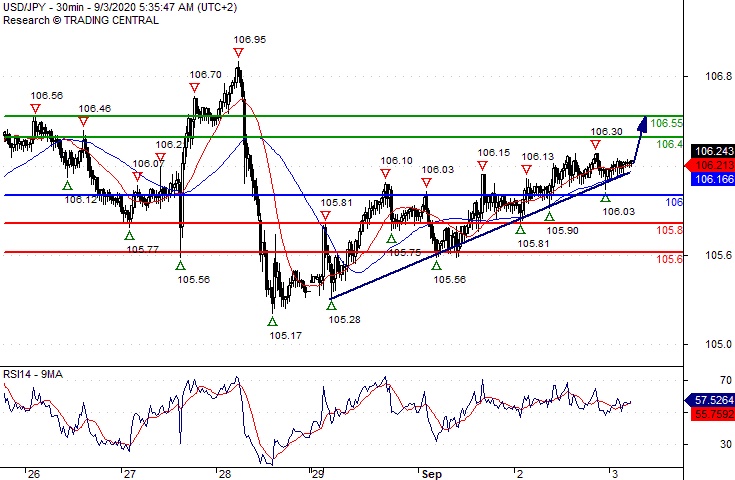This screenshot has width=735, height=480.
Task: Click the green triangle marker above 105.90
Action: 549,217
